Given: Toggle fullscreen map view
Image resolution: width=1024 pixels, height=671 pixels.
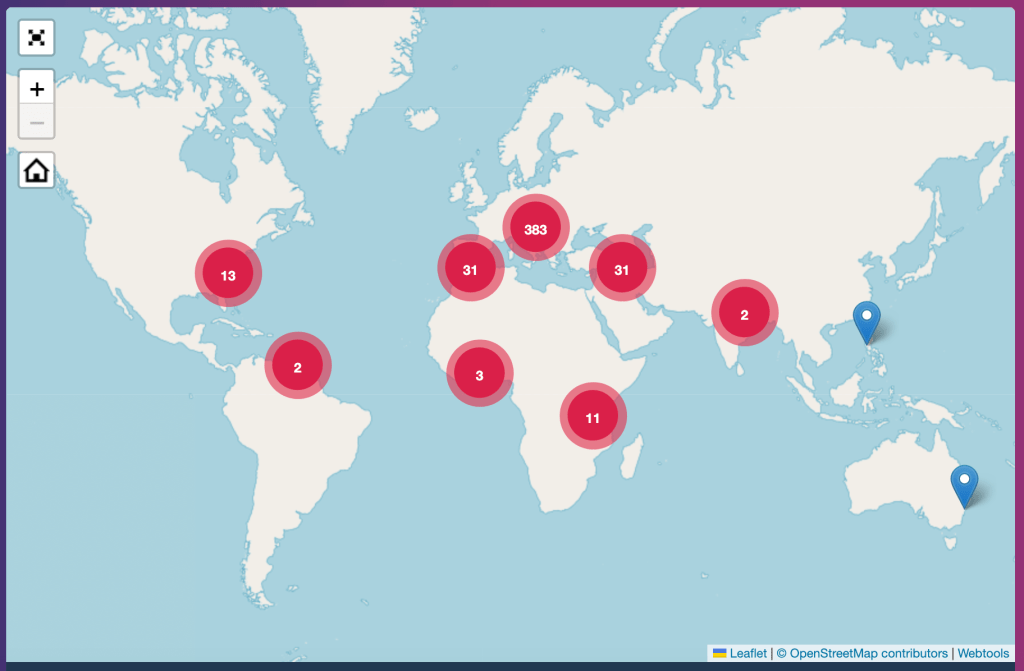Looking at the screenshot, I should (36, 38).
